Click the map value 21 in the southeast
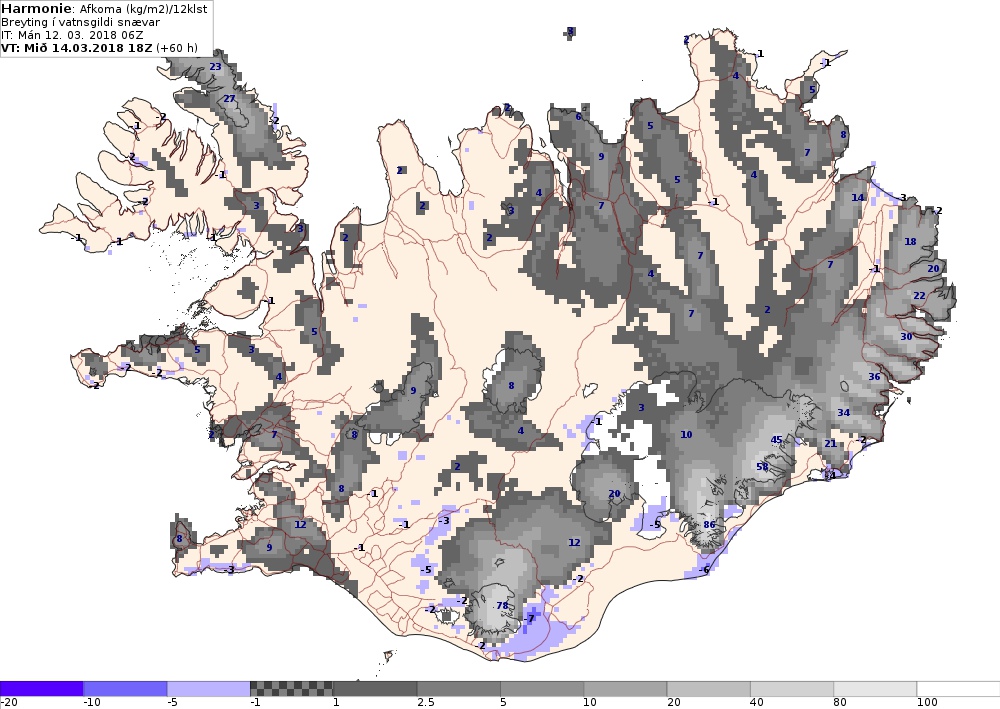The height and width of the screenshot is (709, 1000). tap(830, 444)
